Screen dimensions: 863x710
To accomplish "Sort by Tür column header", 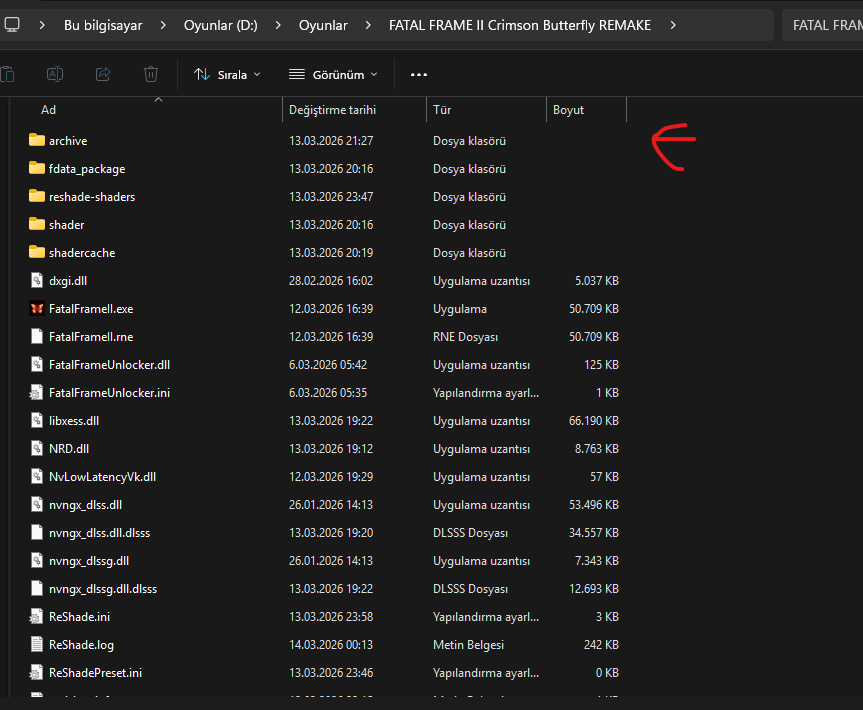I will click(487, 110).
